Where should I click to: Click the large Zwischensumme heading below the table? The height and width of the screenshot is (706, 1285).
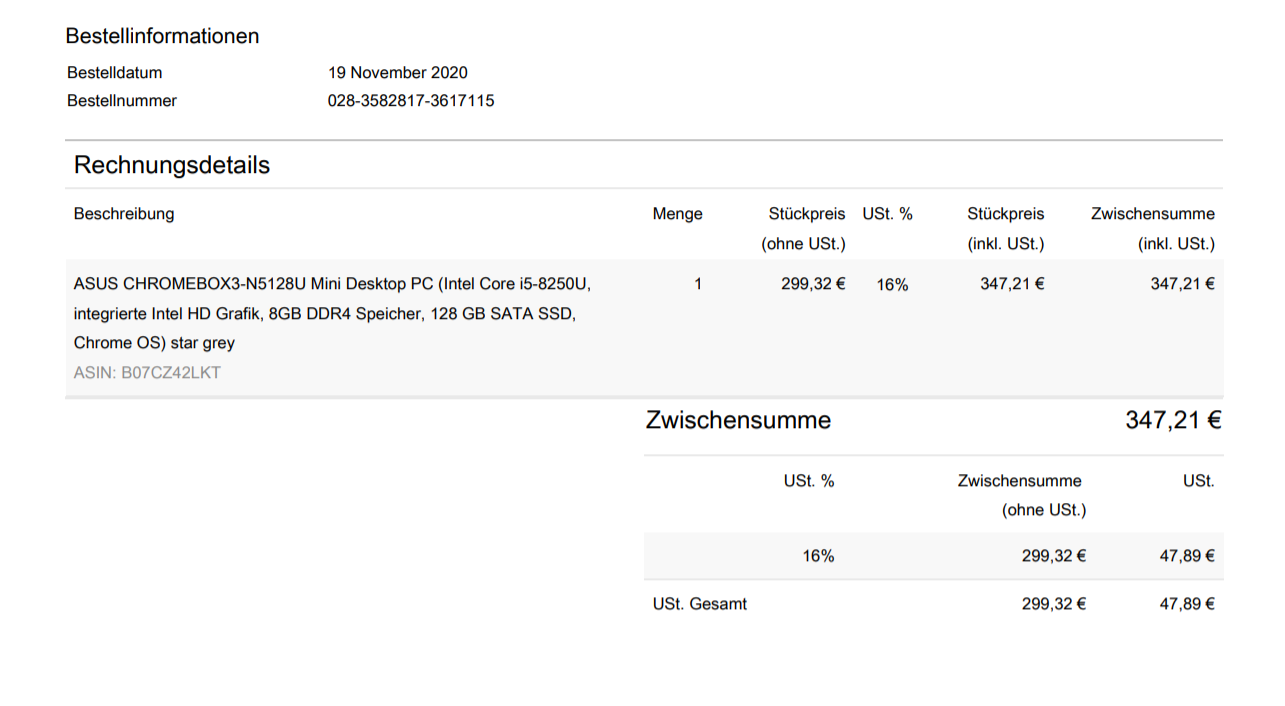click(738, 420)
